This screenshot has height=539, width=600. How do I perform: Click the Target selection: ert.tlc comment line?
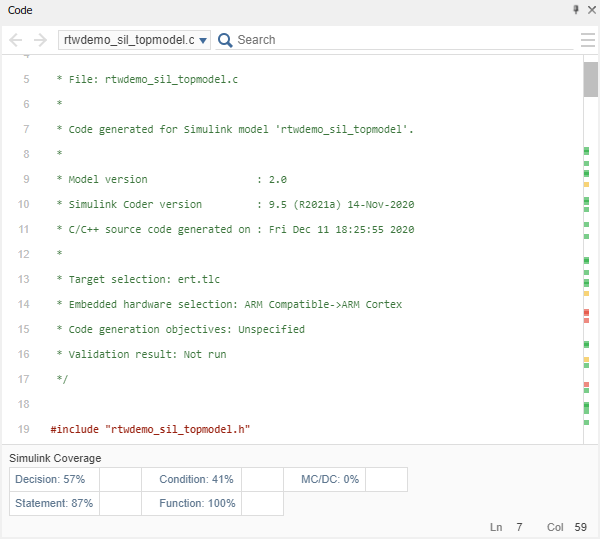(x=132, y=279)
